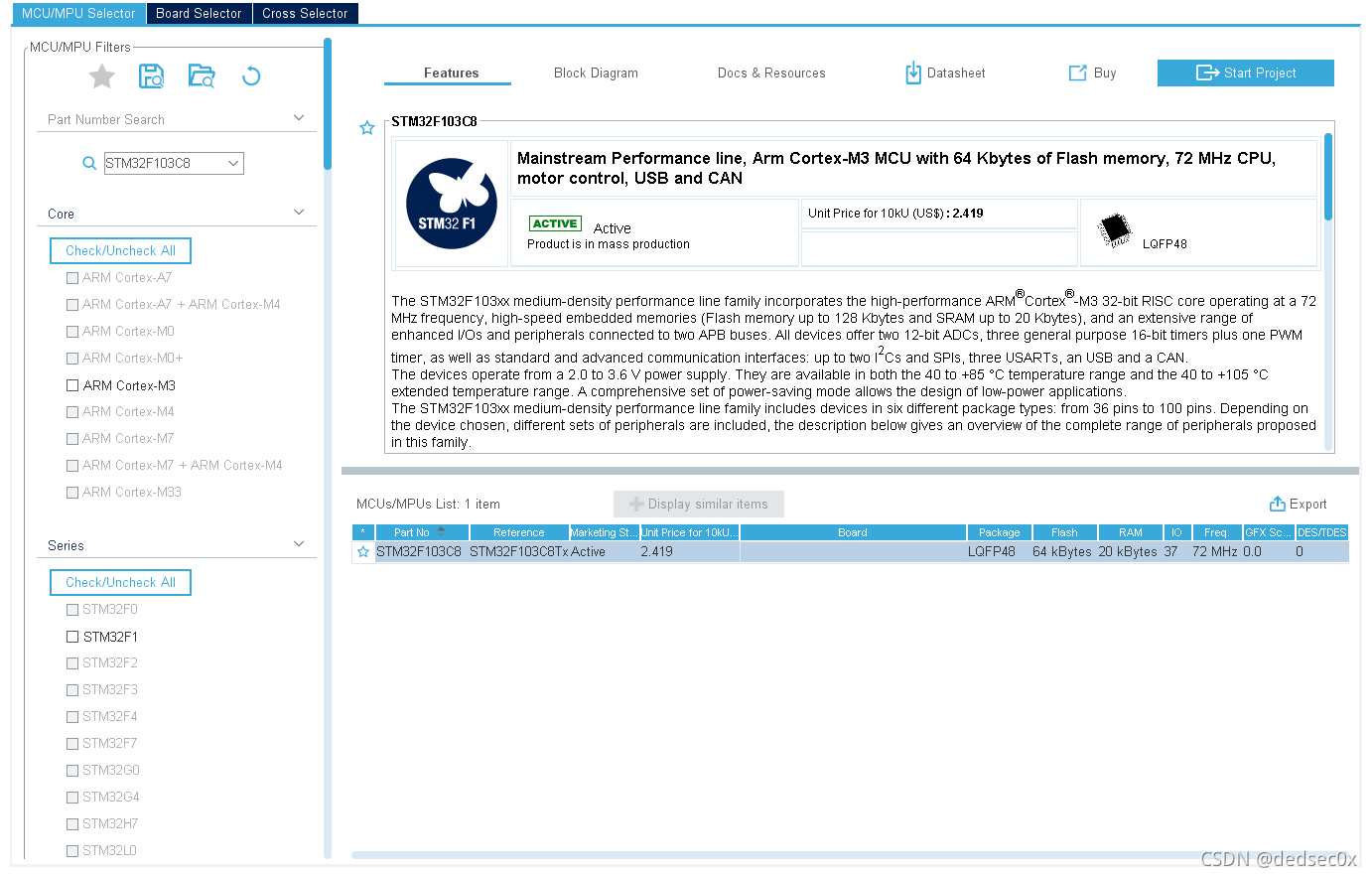Check the STM32F4 series box

point(72,717)
